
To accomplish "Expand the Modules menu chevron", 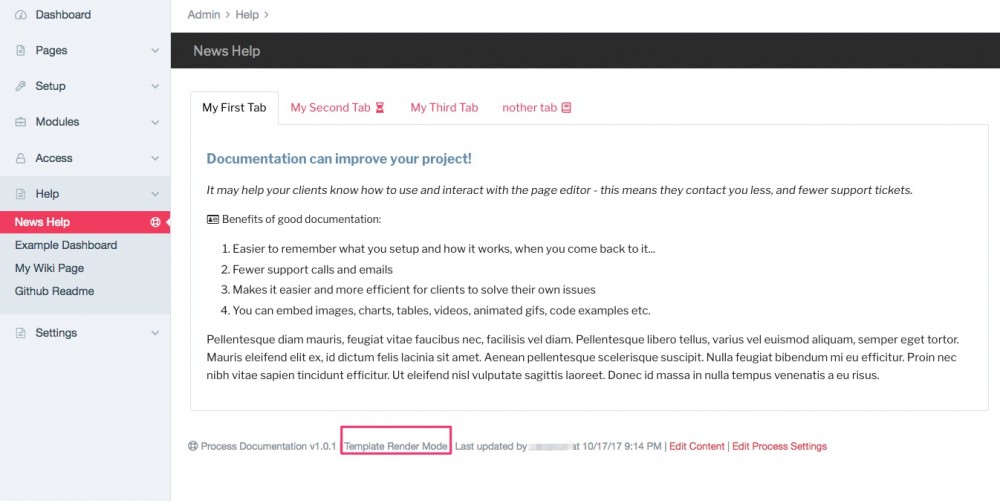I will [155, 122].
